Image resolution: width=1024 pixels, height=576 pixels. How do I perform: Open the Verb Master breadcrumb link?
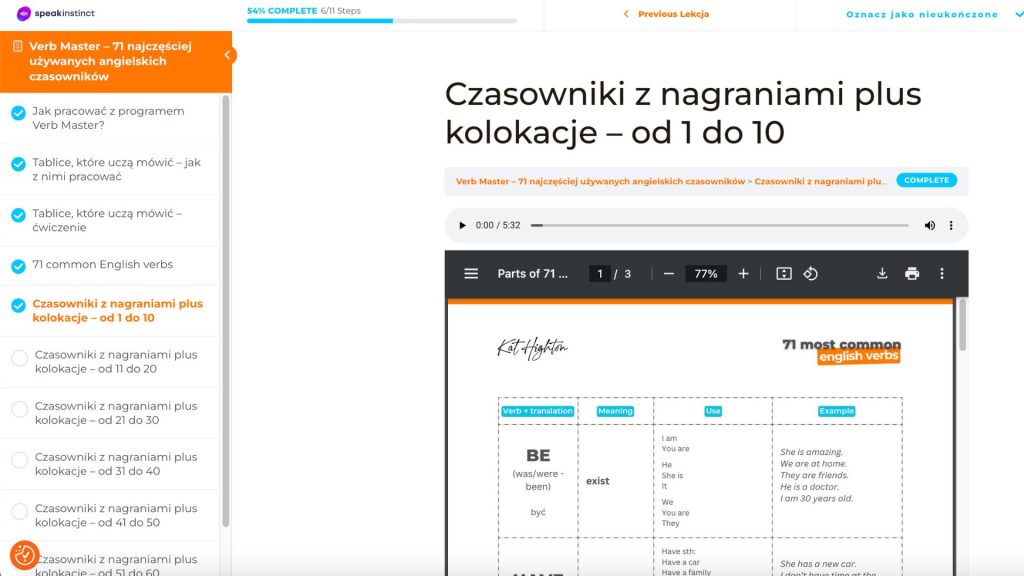pos(600,182)
